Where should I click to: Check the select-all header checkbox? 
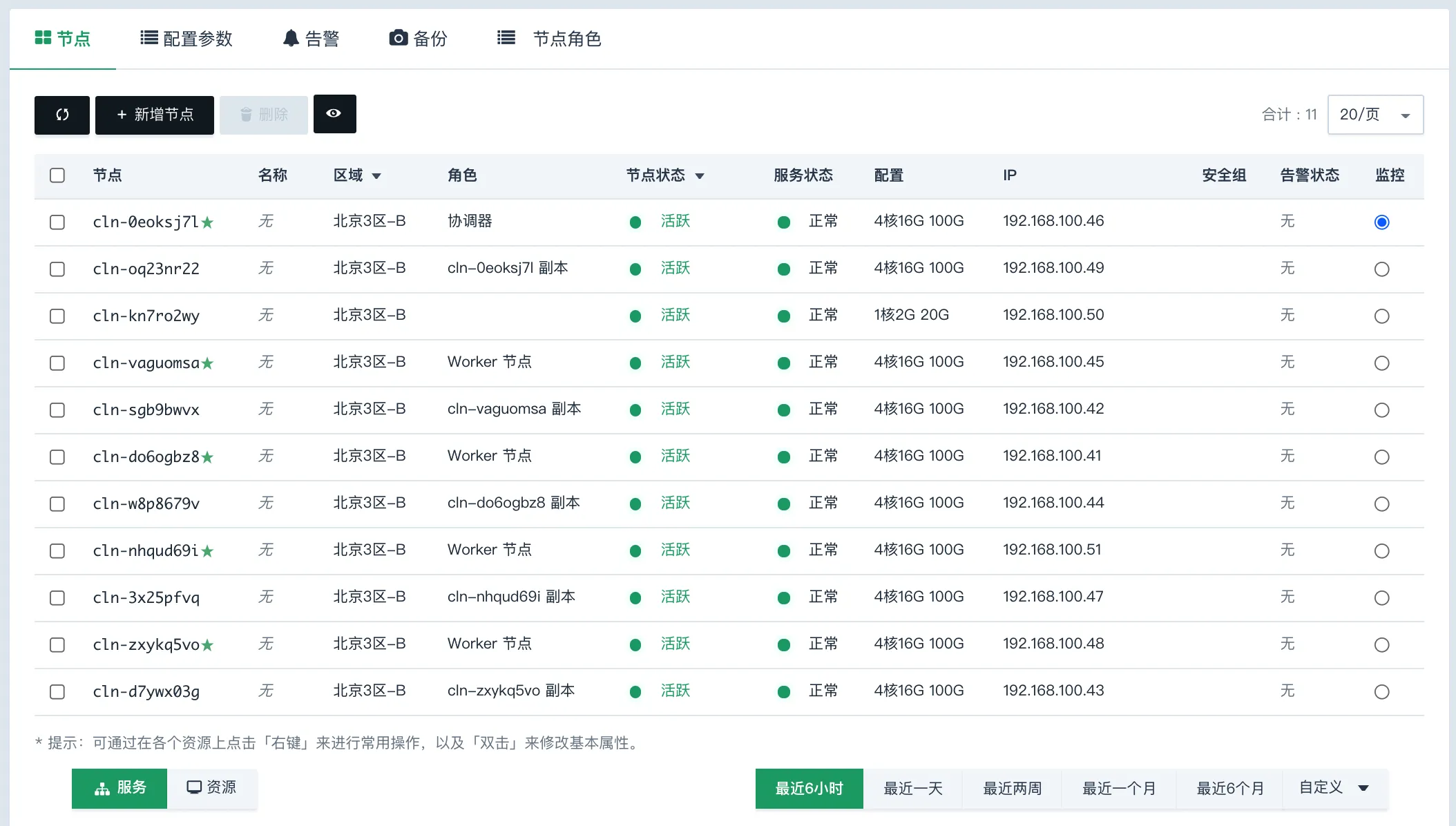tap(57, 175)
